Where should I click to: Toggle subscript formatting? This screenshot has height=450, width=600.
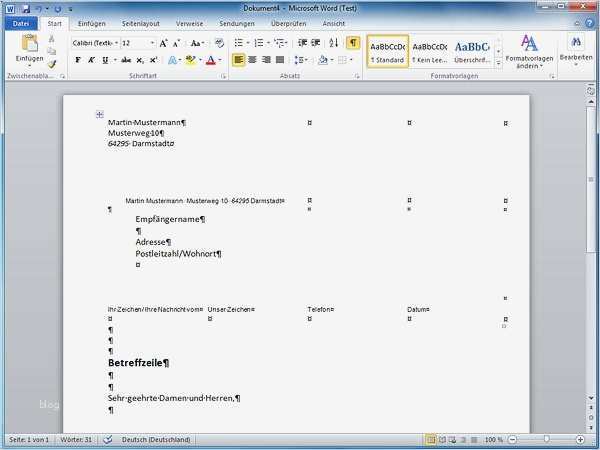click(140, 60)
